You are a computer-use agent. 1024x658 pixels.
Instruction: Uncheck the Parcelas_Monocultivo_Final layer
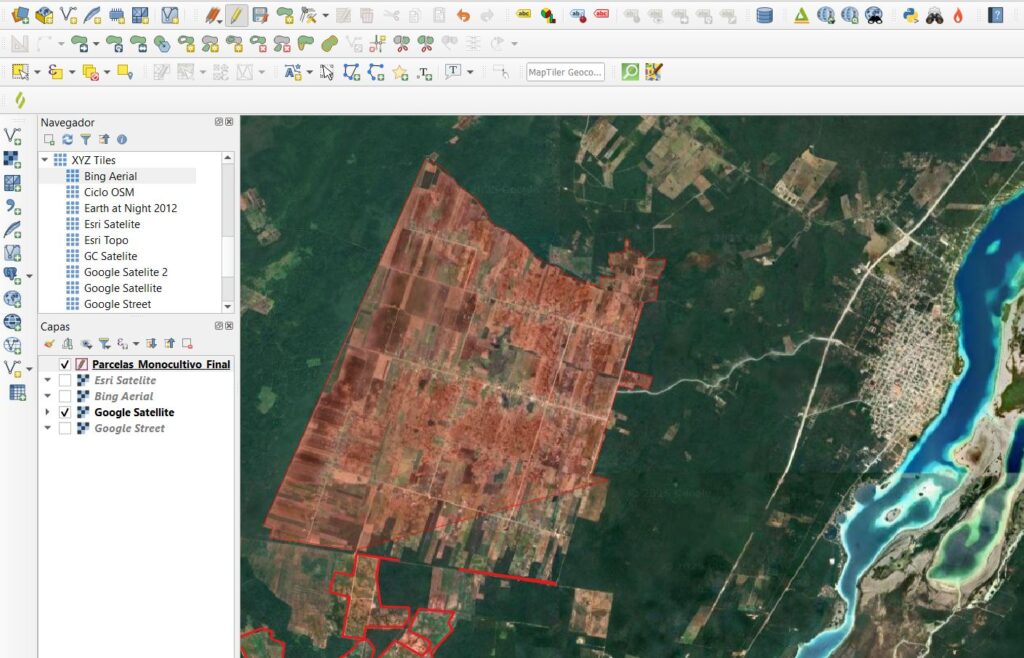tap(65, 365)
